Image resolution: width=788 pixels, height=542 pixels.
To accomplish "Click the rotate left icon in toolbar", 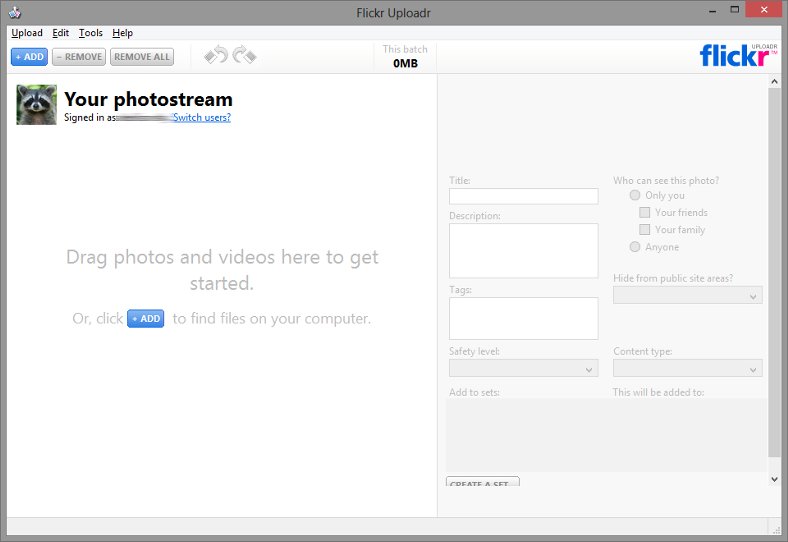I will coord(217,55).
